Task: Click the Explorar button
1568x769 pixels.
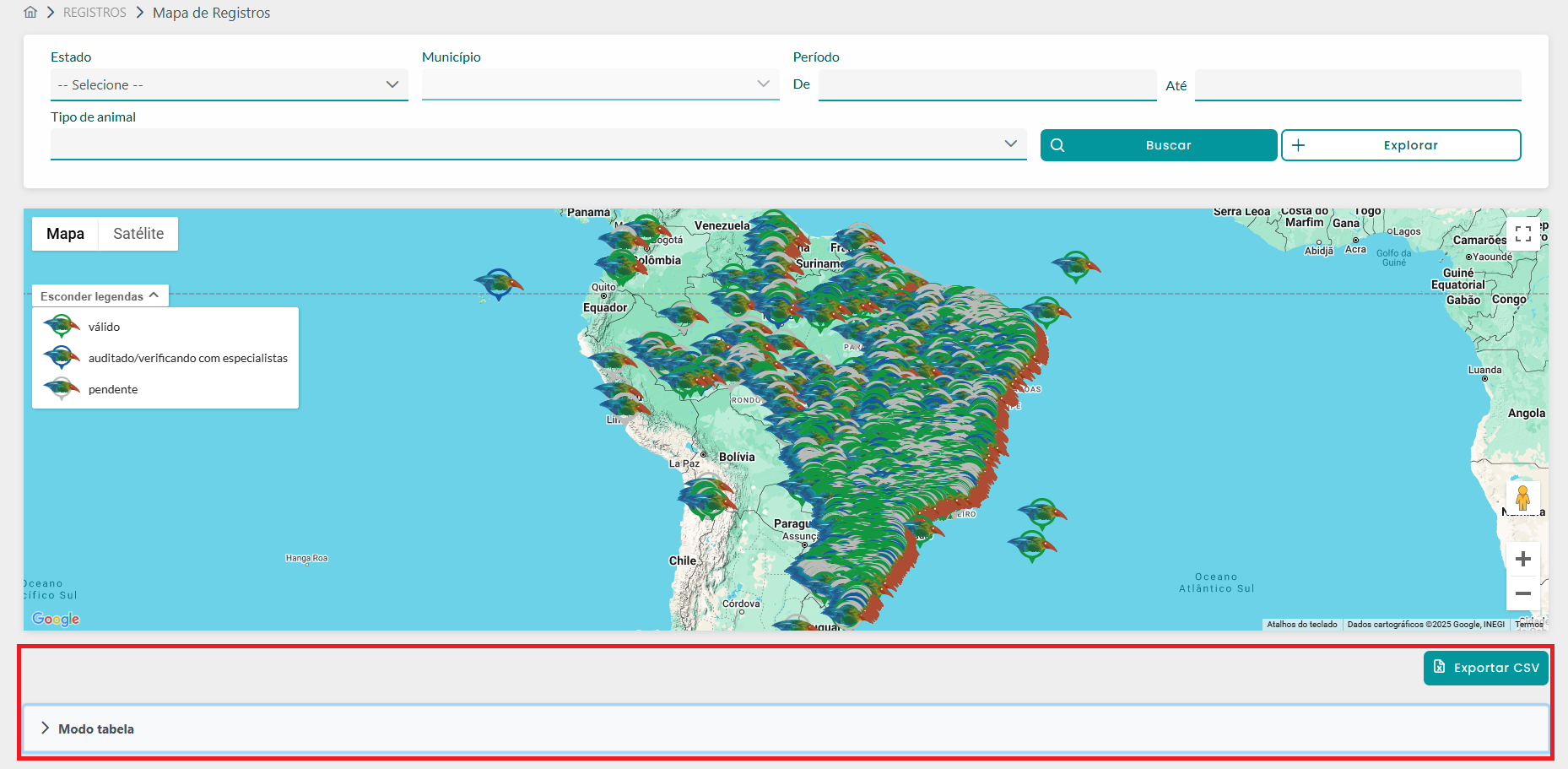Action: [x=1401, y=145]
